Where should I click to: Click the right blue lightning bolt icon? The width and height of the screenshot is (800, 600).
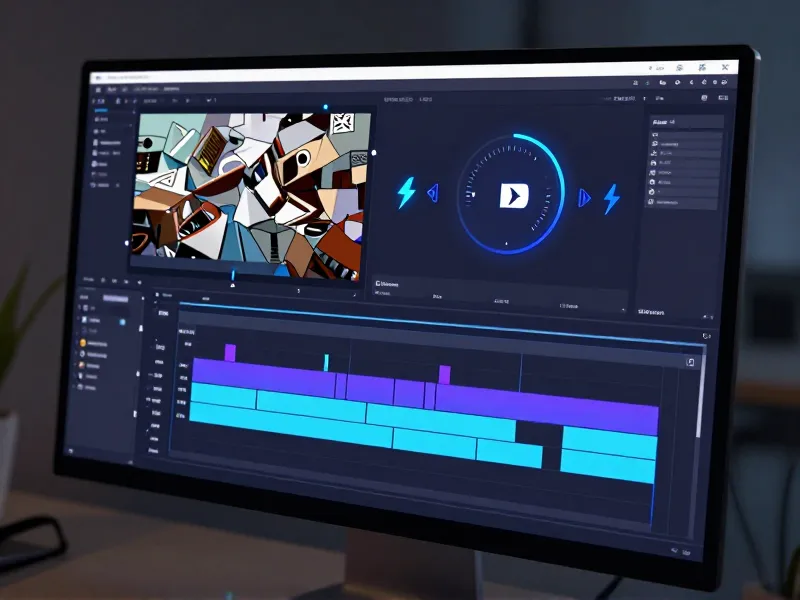tap(611, 199)
